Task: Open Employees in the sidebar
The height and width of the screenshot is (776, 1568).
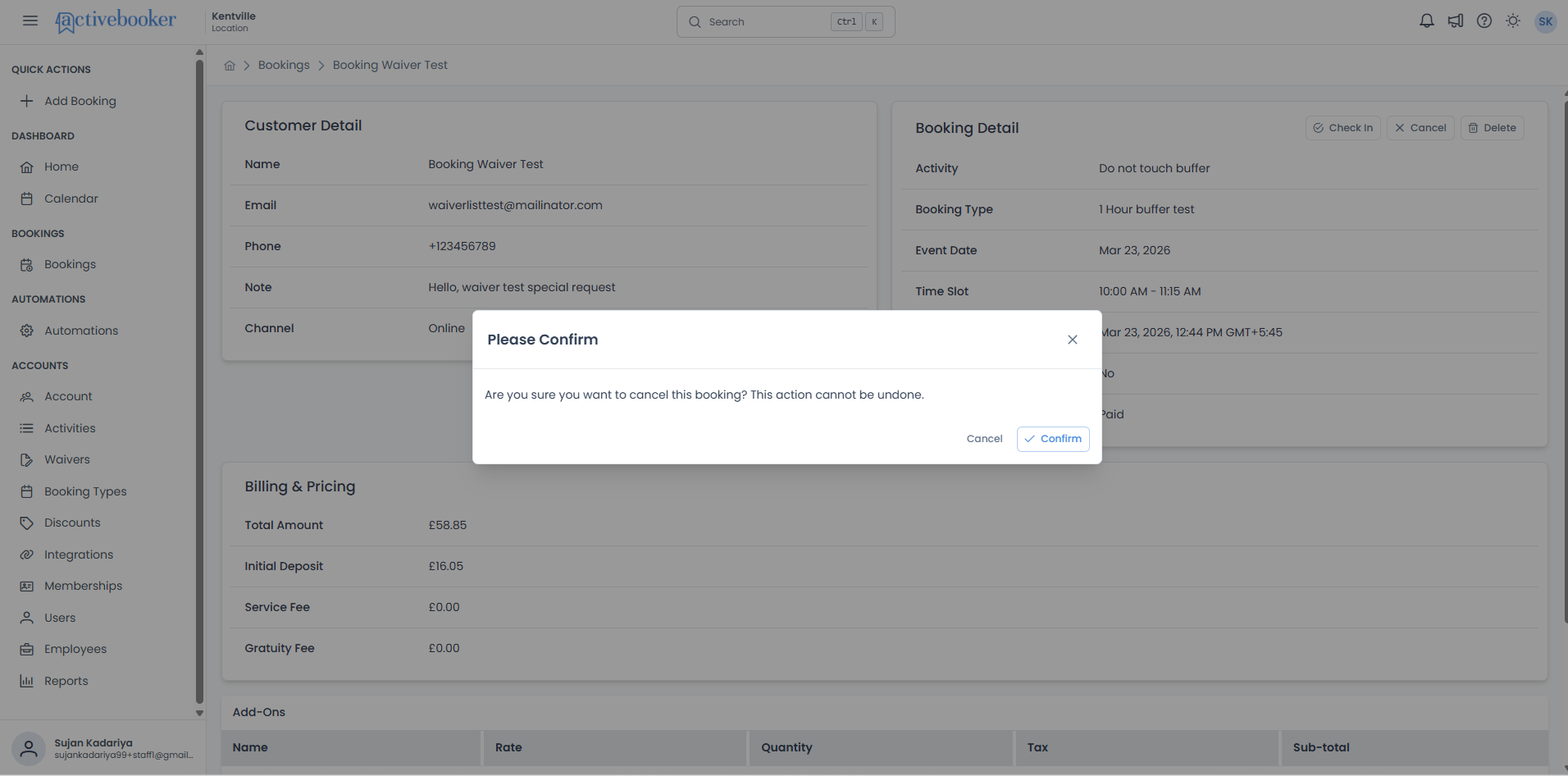Action: click(x=75, y=649)
